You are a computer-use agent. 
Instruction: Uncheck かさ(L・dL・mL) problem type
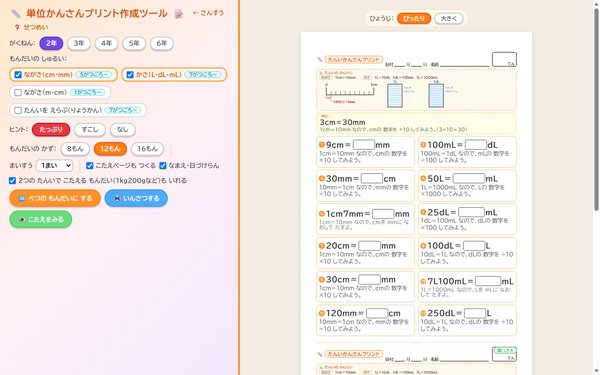(130, 75)
